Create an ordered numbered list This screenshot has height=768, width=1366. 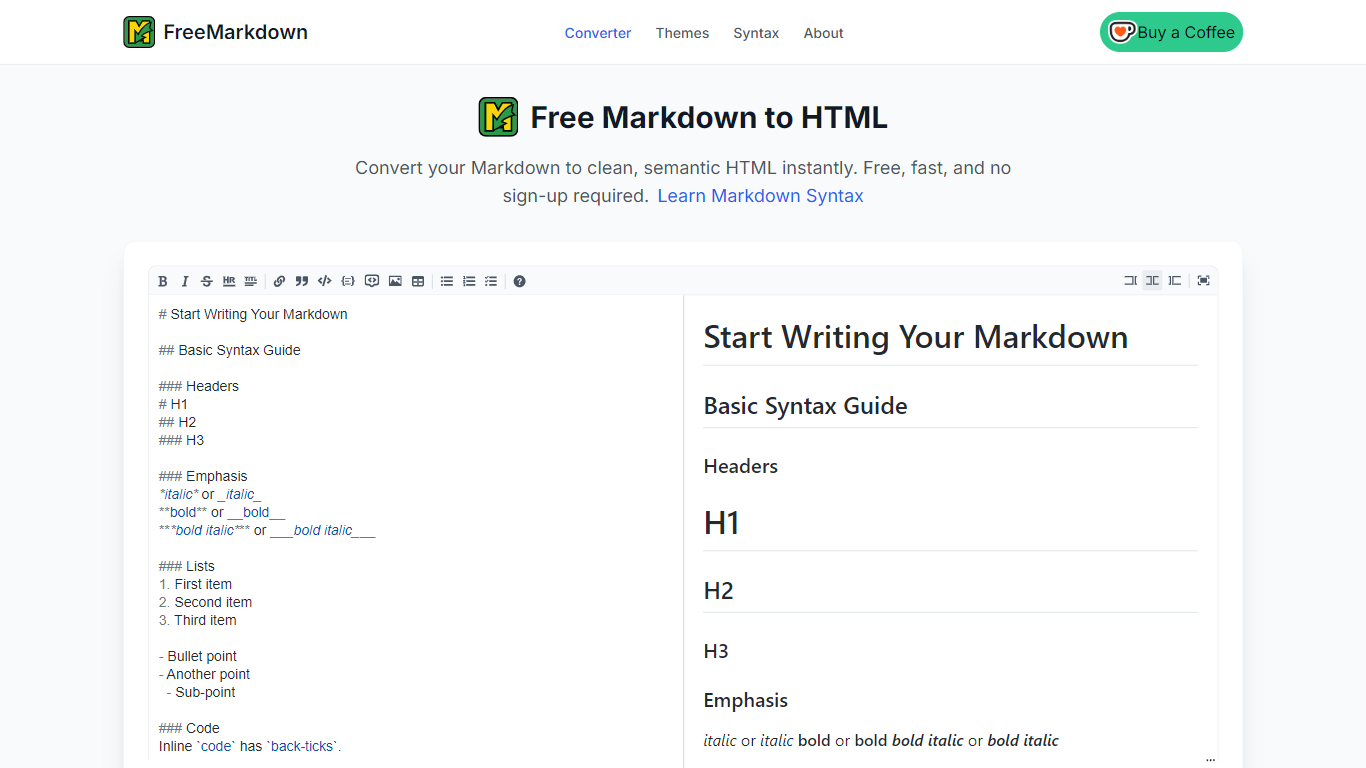469,281
